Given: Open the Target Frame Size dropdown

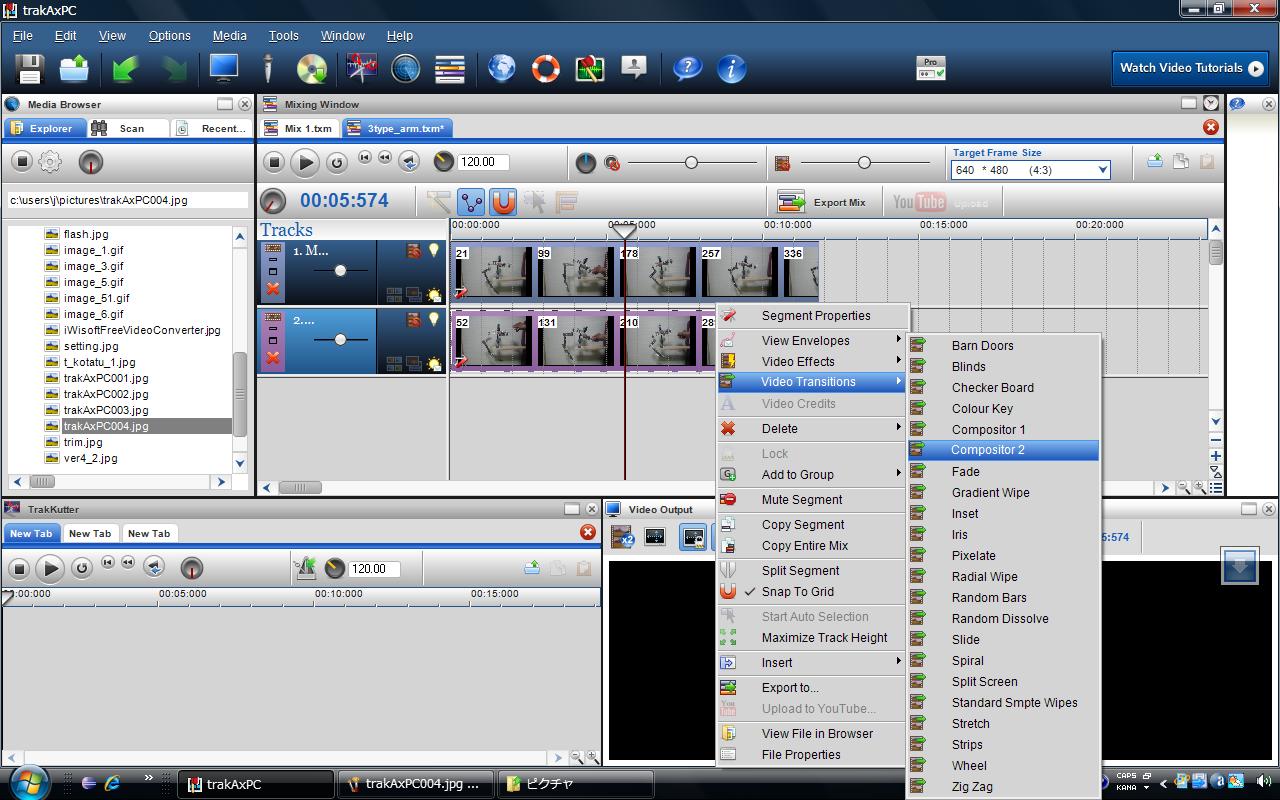Looking at the screenshot, I should [x=1103, y=170].
